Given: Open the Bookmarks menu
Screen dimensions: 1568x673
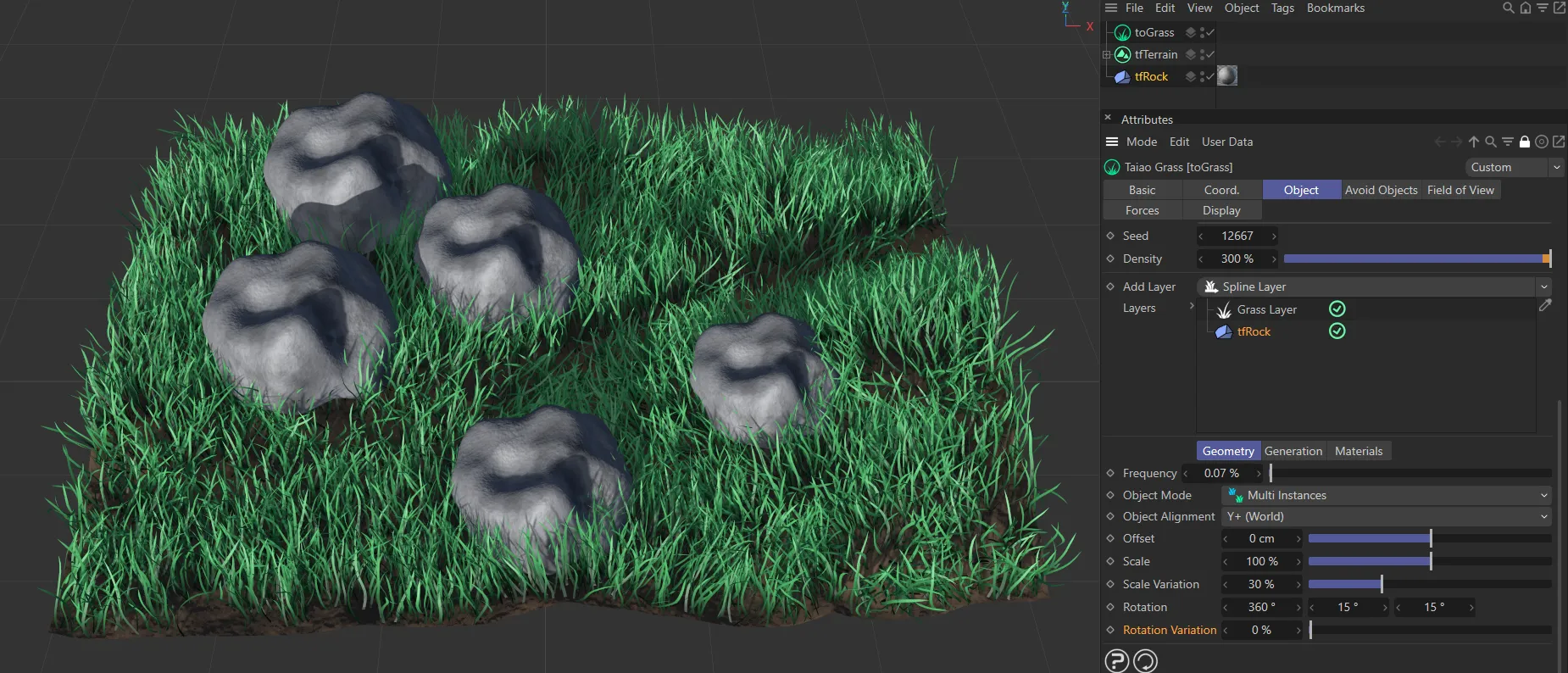Looking at the screenshot, I should click(1336, 8).
